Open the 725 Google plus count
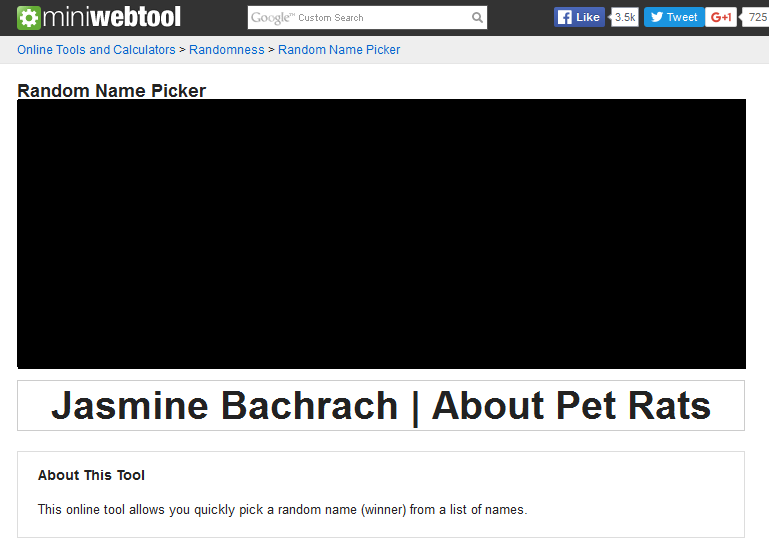 [756, 17]
